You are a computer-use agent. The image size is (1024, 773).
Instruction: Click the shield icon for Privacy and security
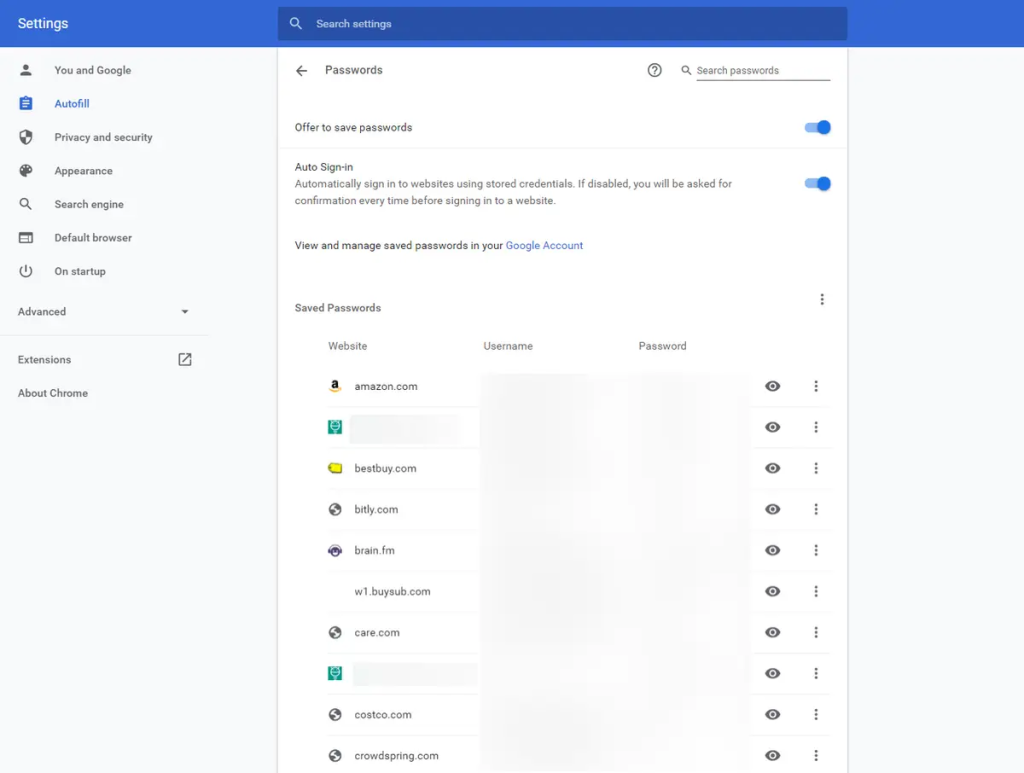click(25, 137)
